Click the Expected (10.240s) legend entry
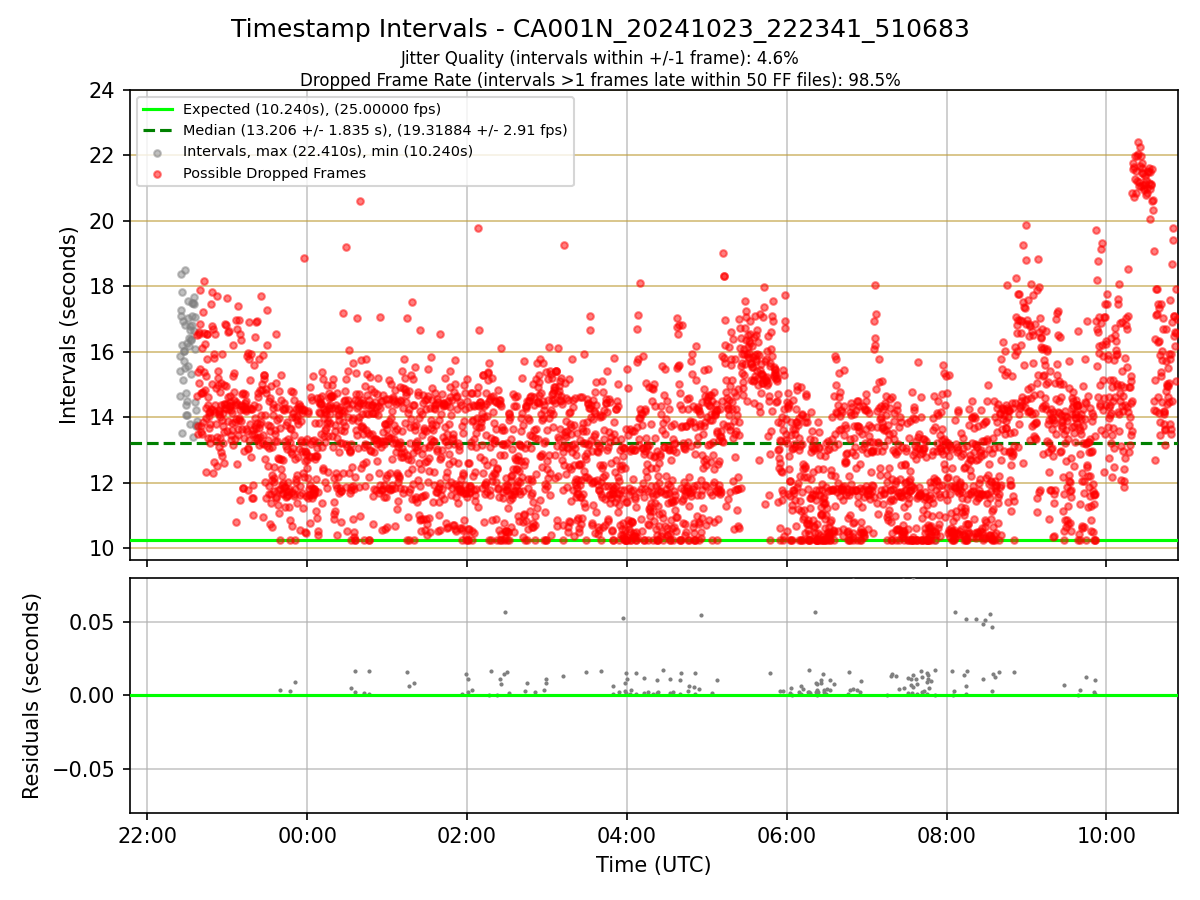This screenshot has height=900, width=1200. click(312, 109)
